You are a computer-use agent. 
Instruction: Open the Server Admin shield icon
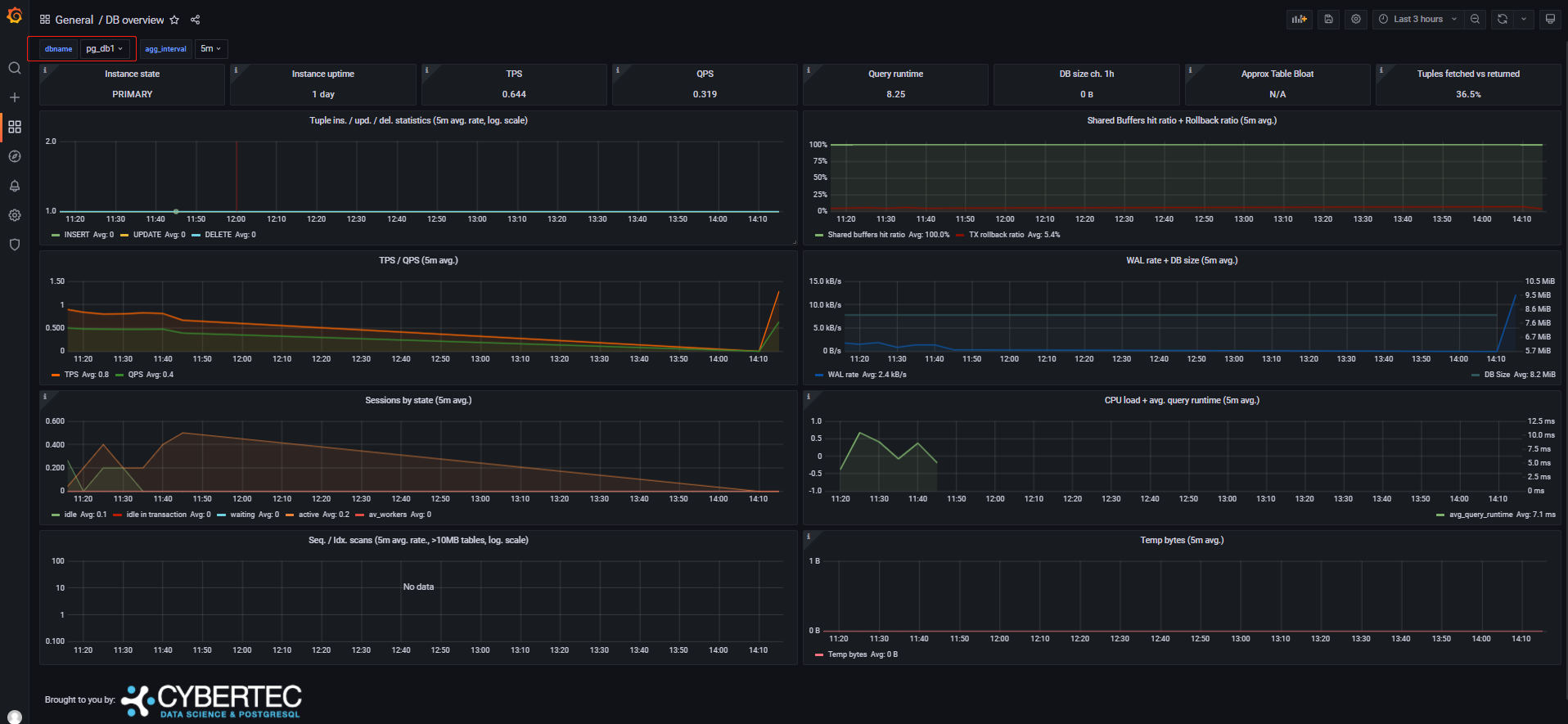click(x=14, y=245)
